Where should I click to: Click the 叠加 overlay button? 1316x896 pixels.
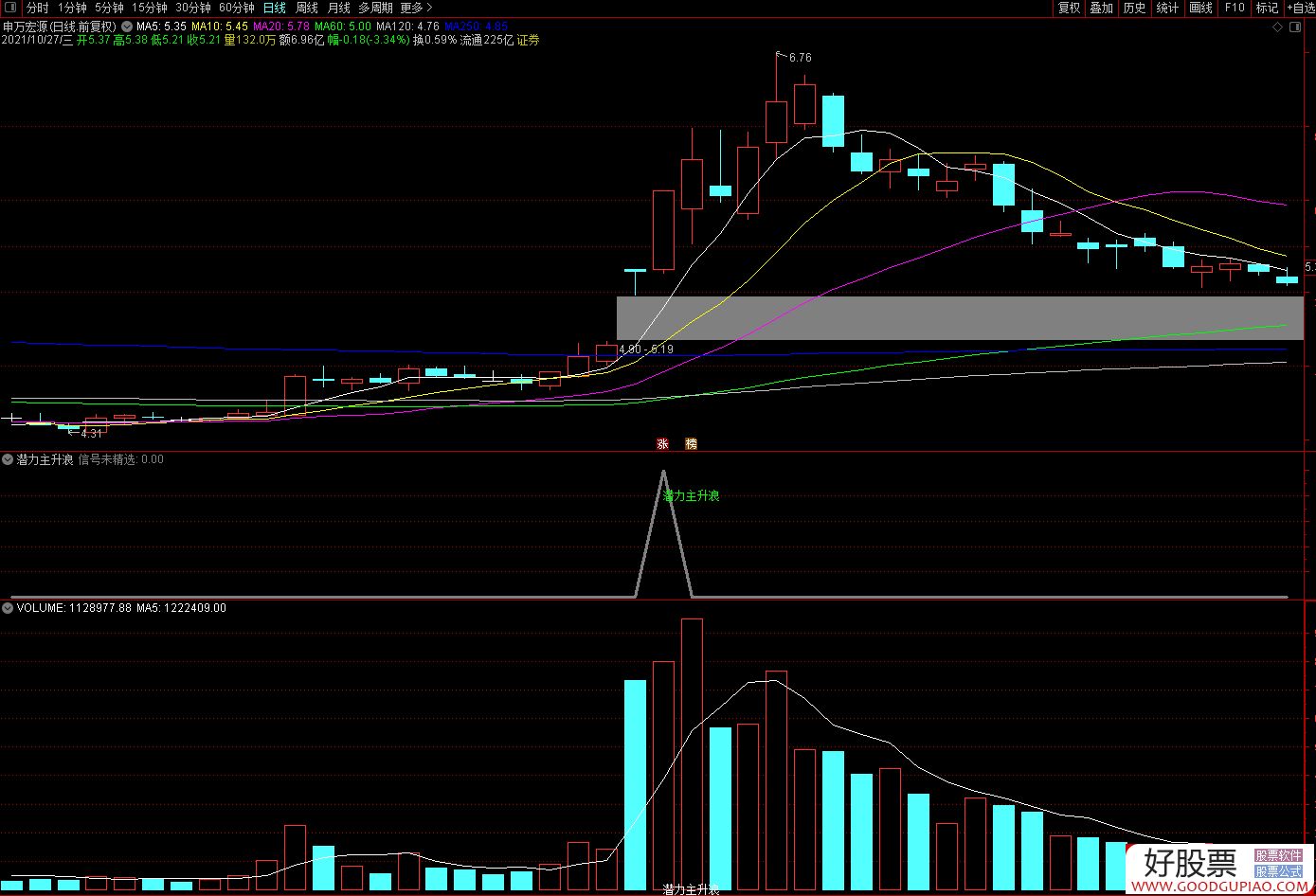tap(1101, 8)
